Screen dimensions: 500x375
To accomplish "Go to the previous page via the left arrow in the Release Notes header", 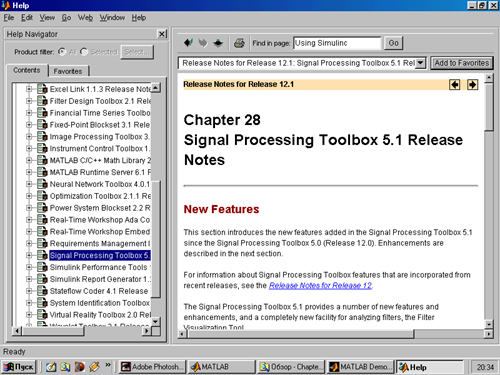I will click(455, 85).
